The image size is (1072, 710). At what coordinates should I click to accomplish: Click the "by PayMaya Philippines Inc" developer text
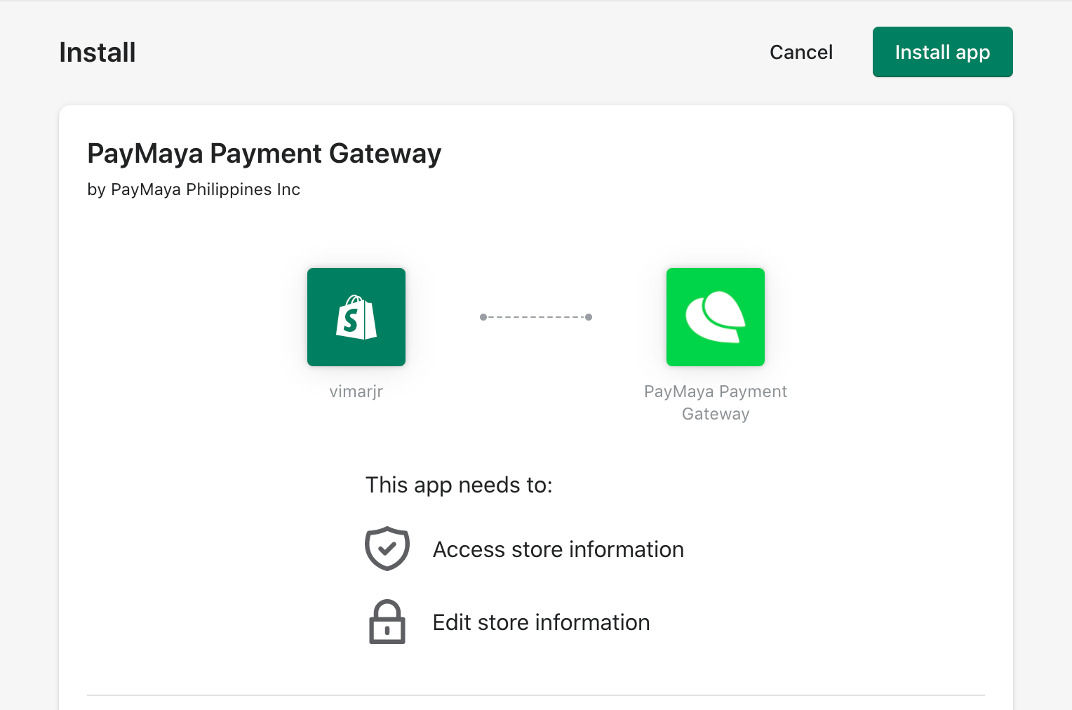pos(193,189)
